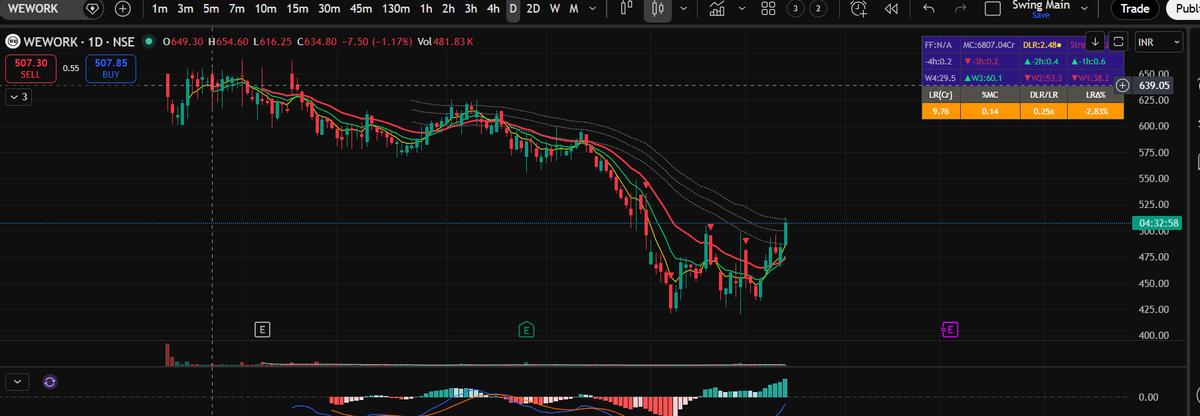Select the candlestick chart style icon
The image size is (1200, 416).
pos(657,9)
